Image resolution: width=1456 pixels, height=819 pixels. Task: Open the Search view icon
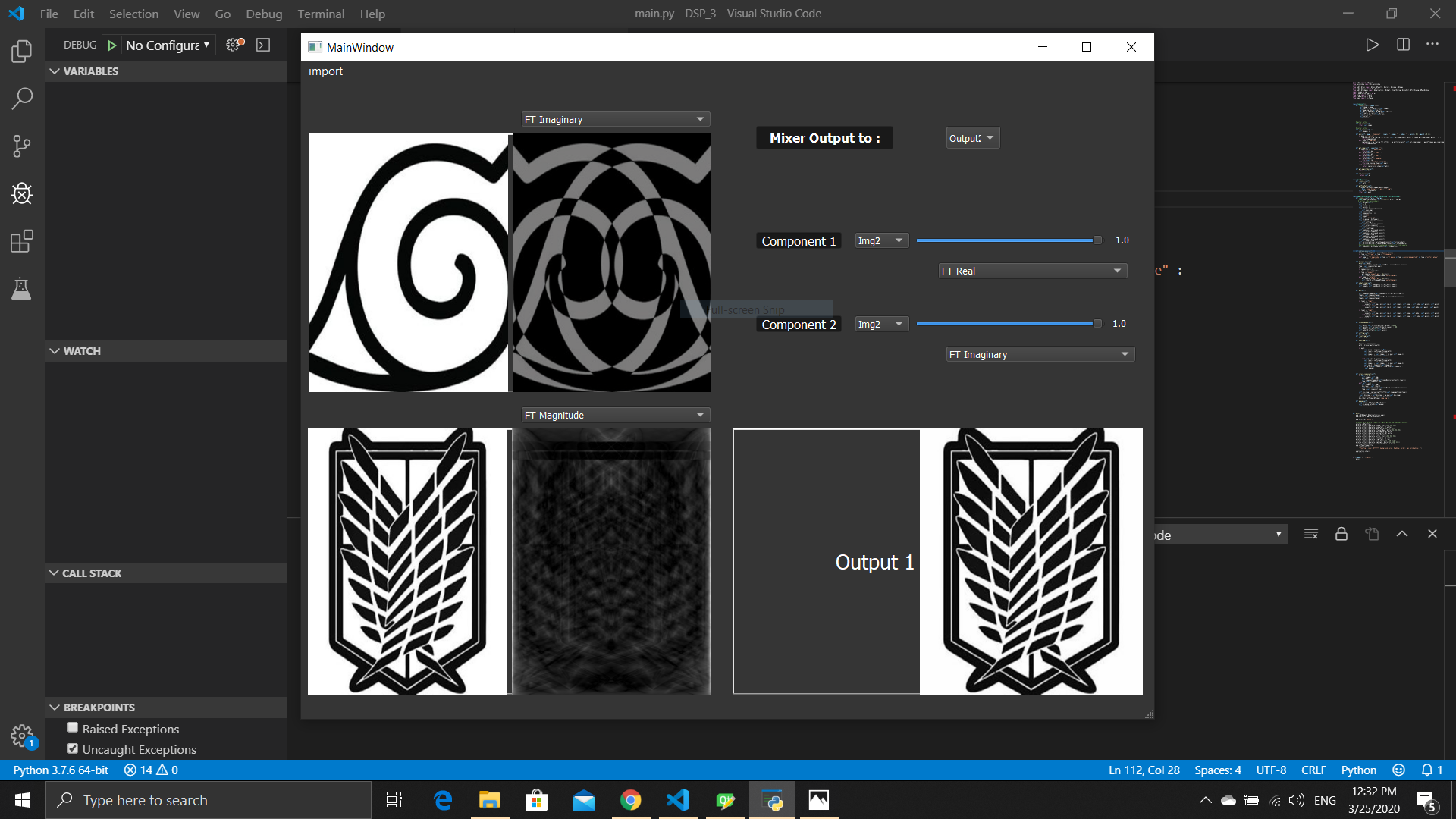point(22,99)
